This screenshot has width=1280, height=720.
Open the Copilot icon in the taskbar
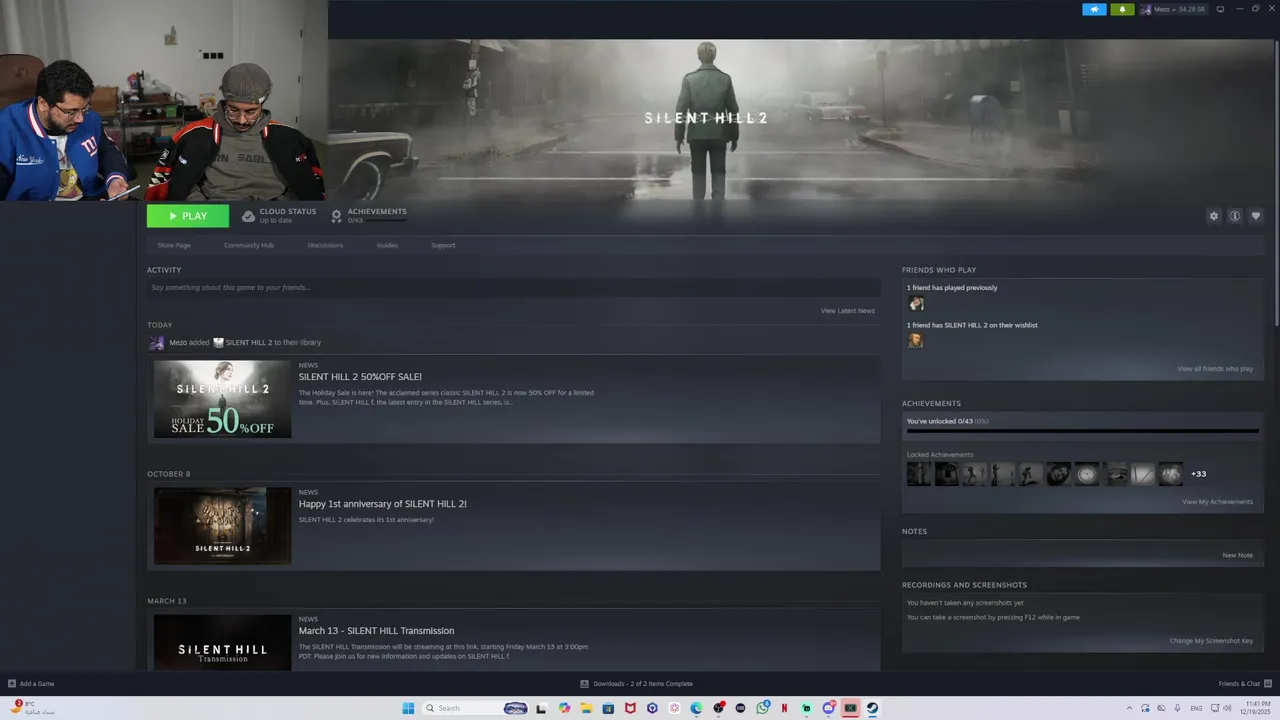point(564,708)
